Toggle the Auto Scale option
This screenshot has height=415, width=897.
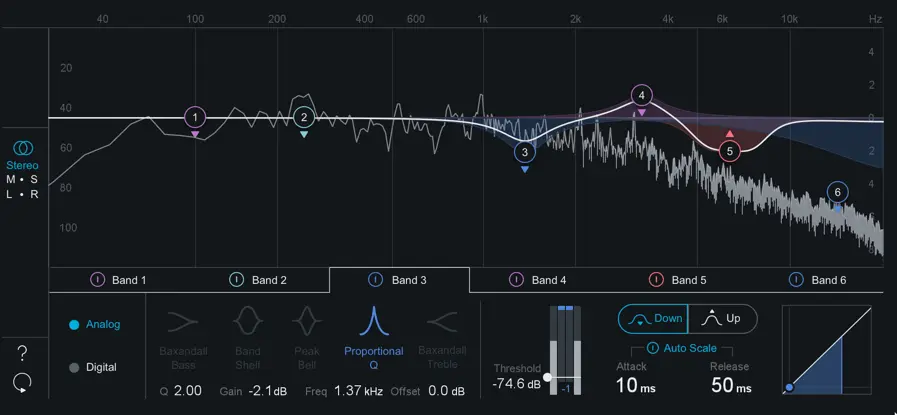(652, 348)
